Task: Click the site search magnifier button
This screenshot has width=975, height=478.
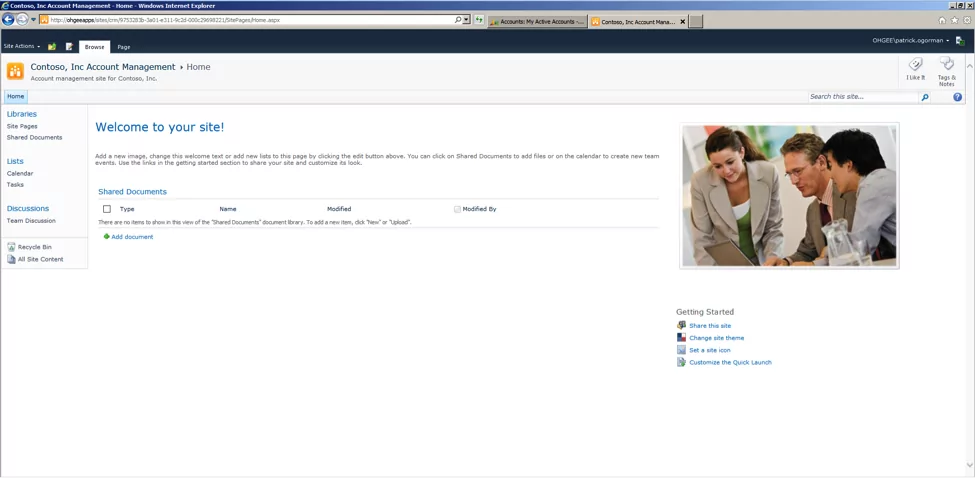Action: [x=925, y=97]
